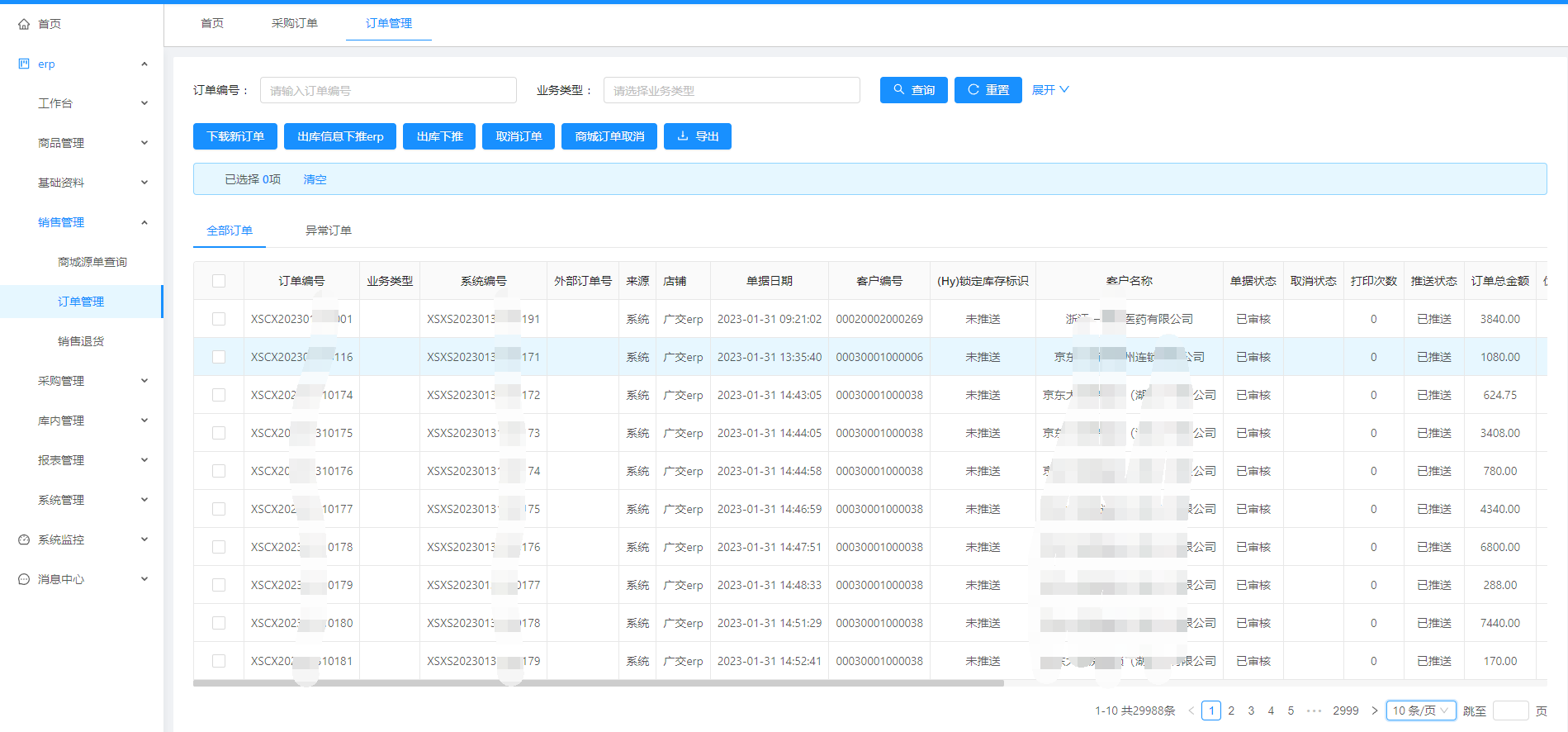1568x732 pixels.
Task: Go to page 4
Action: pyautogui.click(x=1271, y=711)
